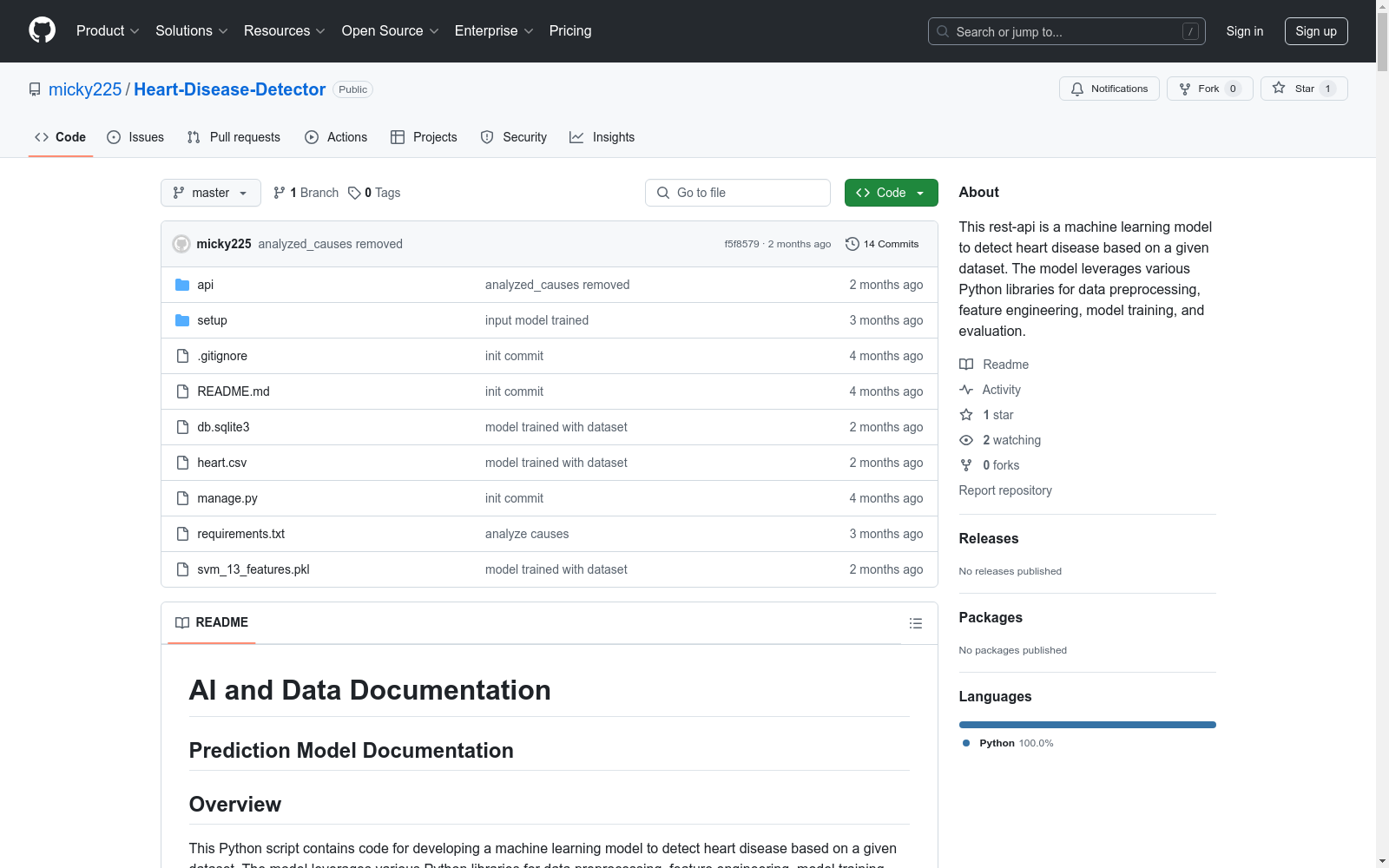
Task: Expand the Enterprise menu
Action: click(x=494, y=31)
